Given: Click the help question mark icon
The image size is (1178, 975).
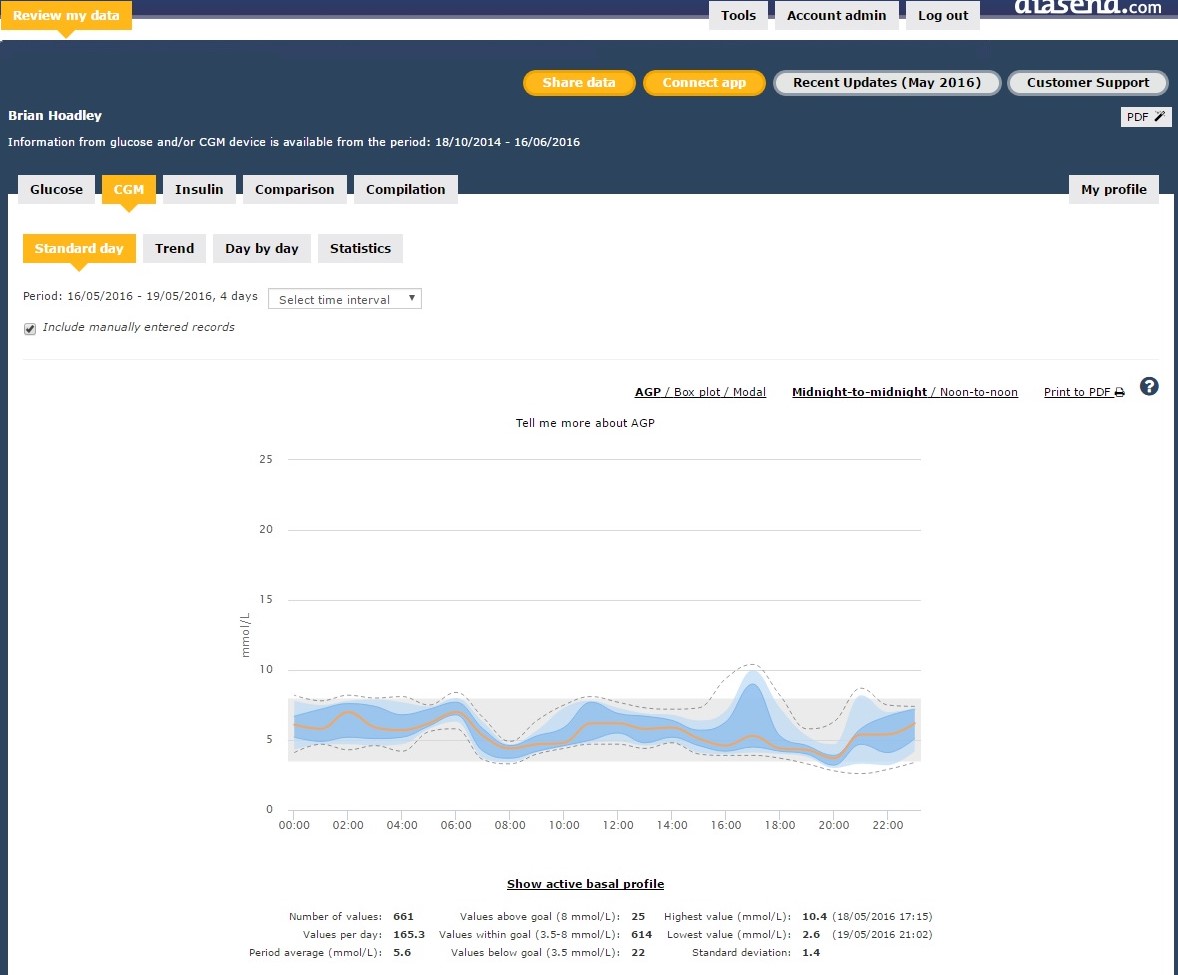Looking at the screenshot, I should (1149, 387).
